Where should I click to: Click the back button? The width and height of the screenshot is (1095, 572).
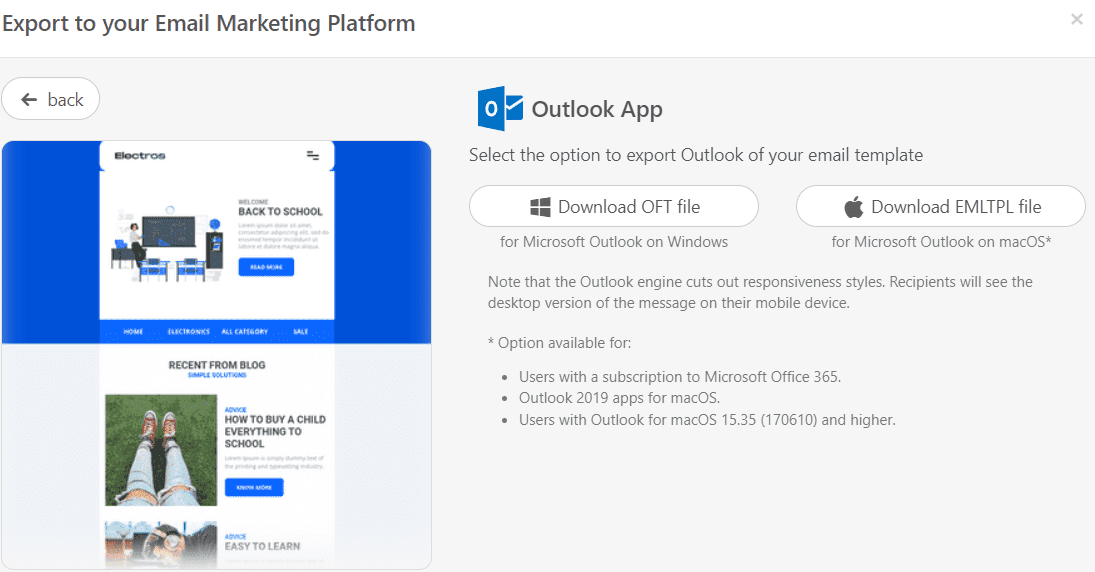tap(50, 99)
